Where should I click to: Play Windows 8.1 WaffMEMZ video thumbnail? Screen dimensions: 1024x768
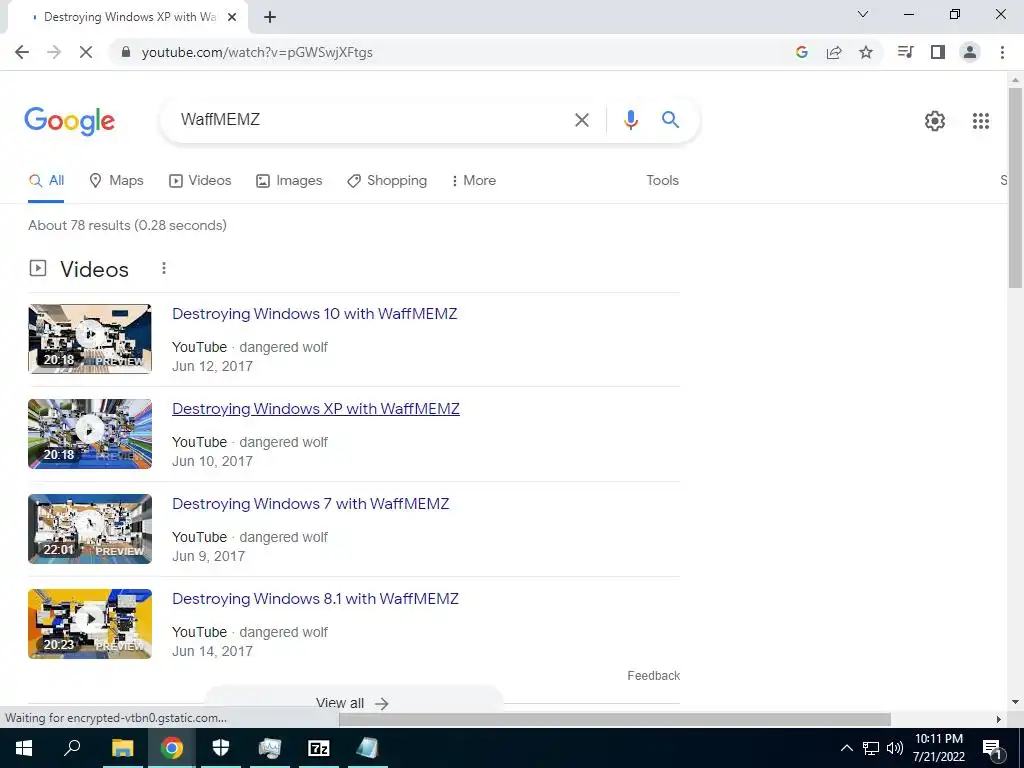(90, 624)
